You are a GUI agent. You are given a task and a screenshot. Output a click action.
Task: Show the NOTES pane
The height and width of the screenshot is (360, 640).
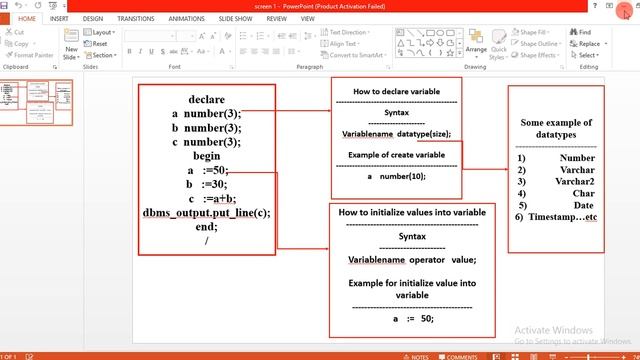coord(416,357)
